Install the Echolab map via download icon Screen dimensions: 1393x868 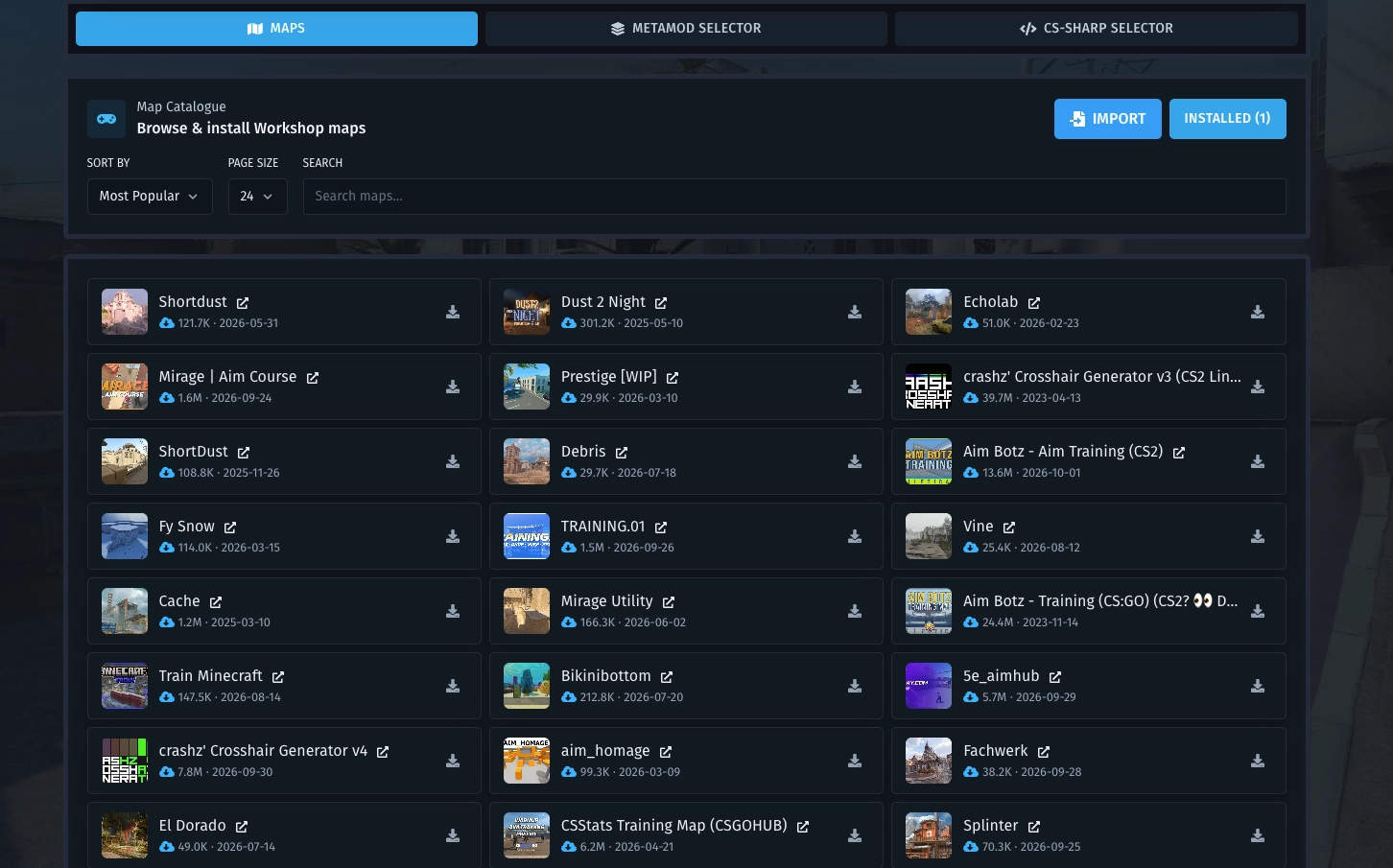[x=1258, y=312]
